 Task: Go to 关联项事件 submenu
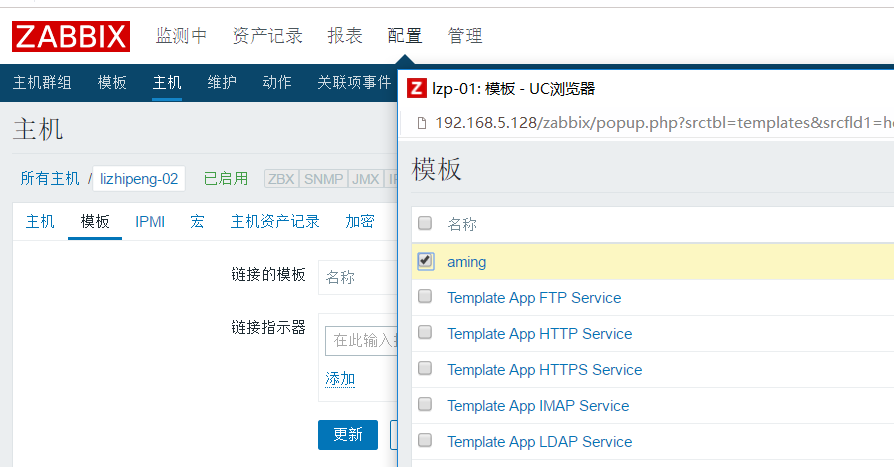point(354,83)
